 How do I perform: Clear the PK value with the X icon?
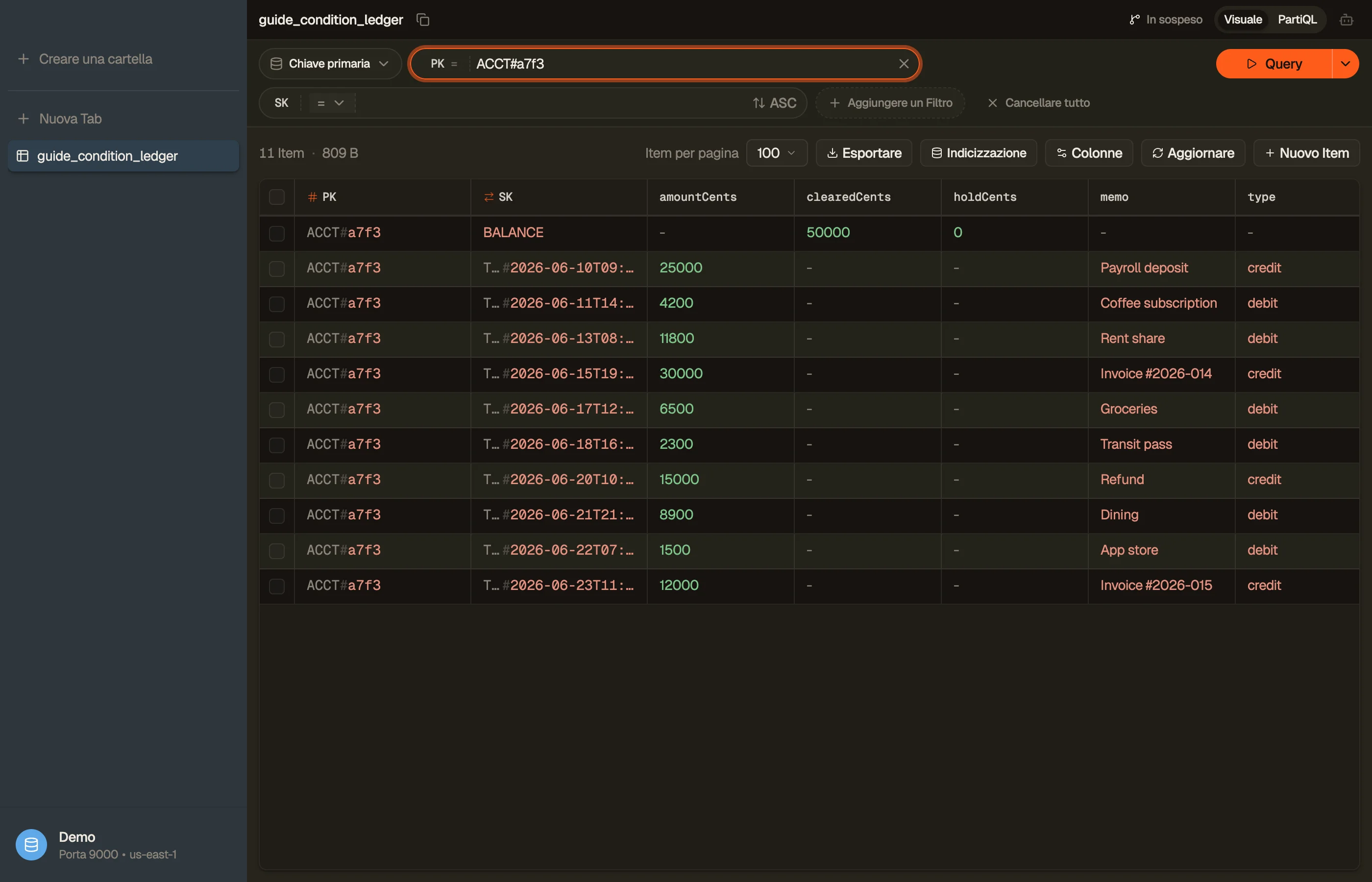tap(904, 64)
